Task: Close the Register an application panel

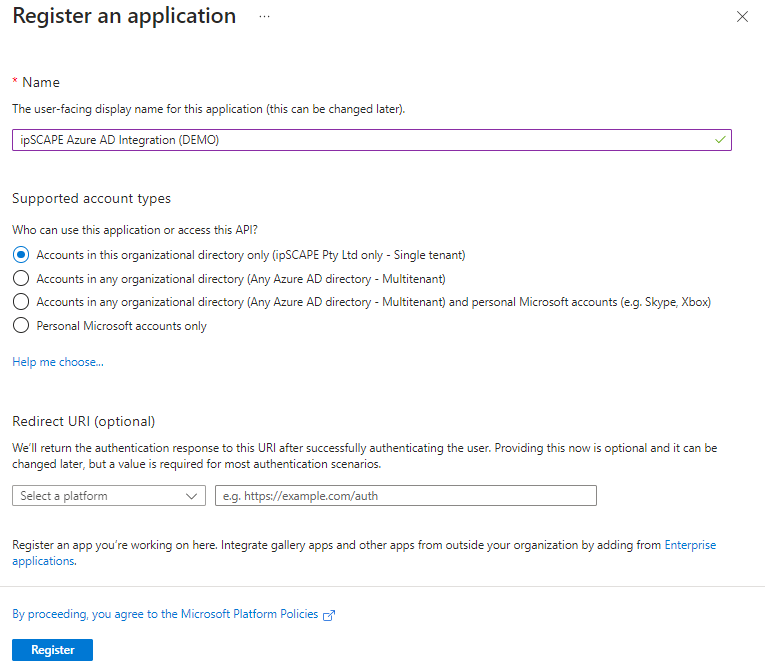Action: [742, 17]
